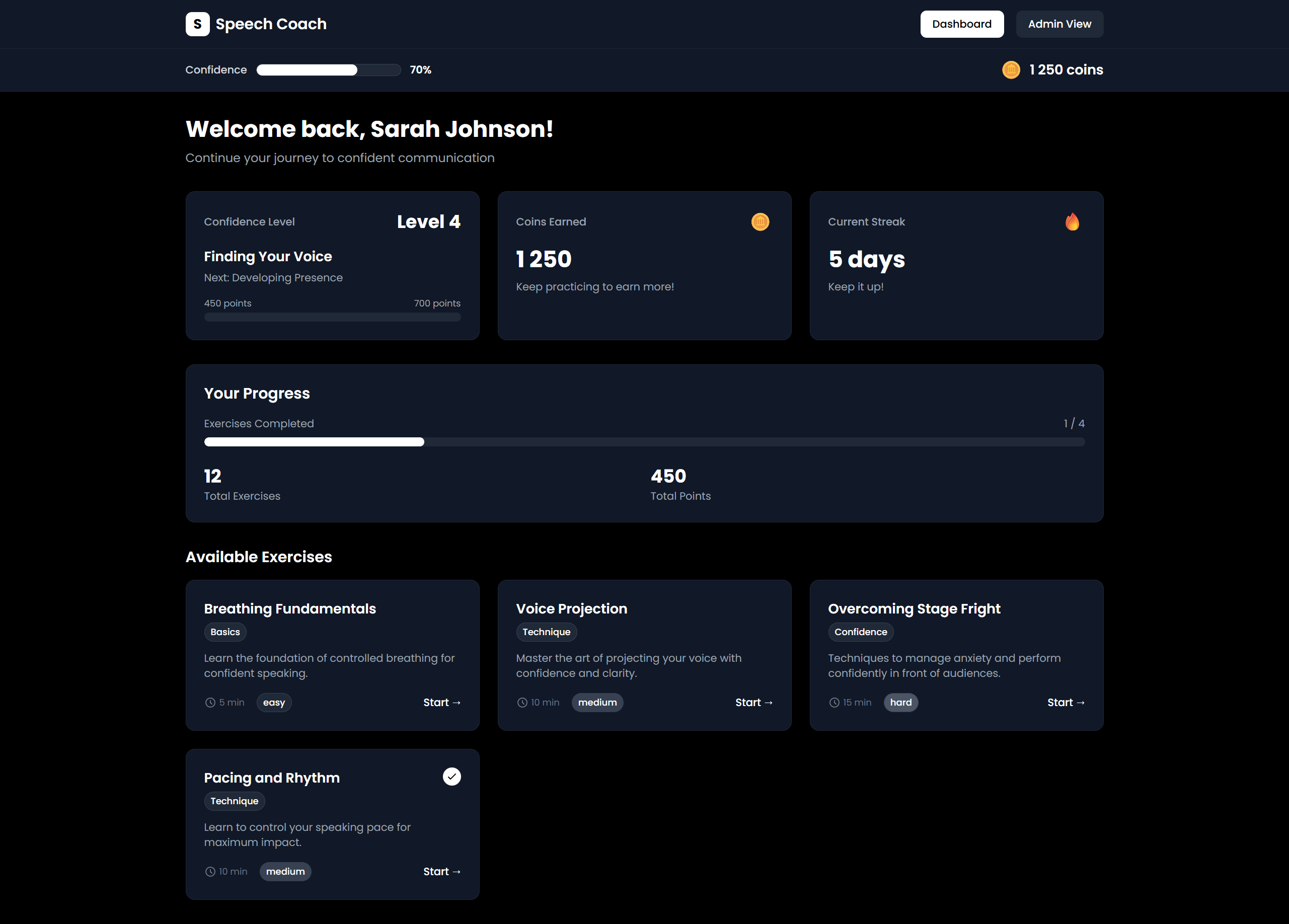The image size is (1289, 924).
Task: Click the clock icon on Overcoming Stage Fright card
Action: pyautogui.click(x=835, y=703)
